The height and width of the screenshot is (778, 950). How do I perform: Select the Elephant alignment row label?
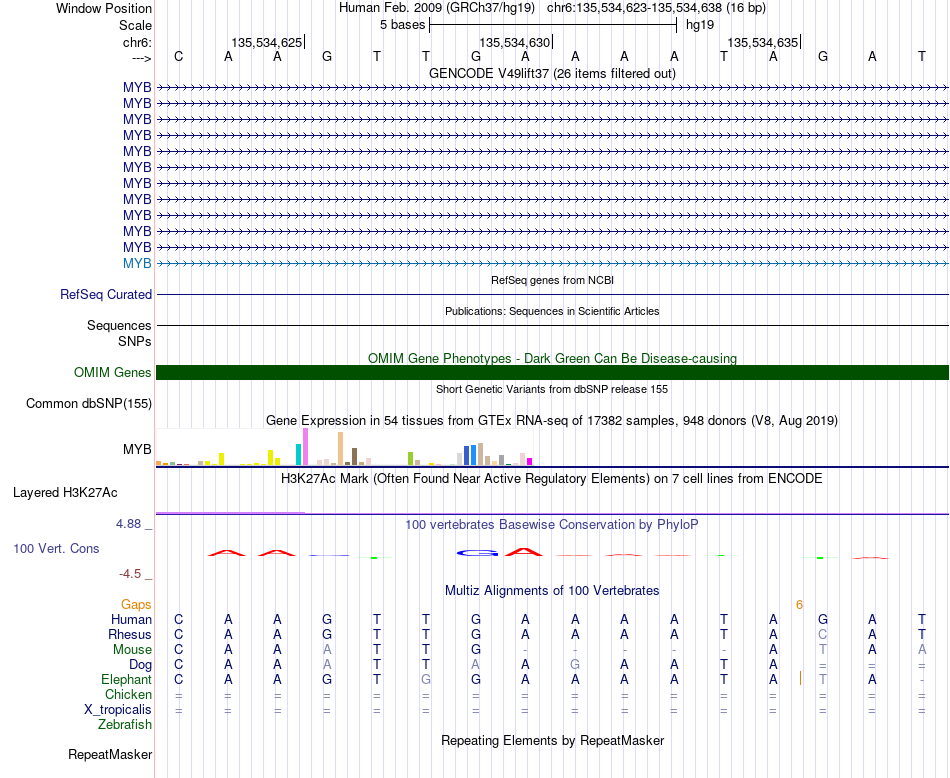pyautogui.click(x=127, y=679)
